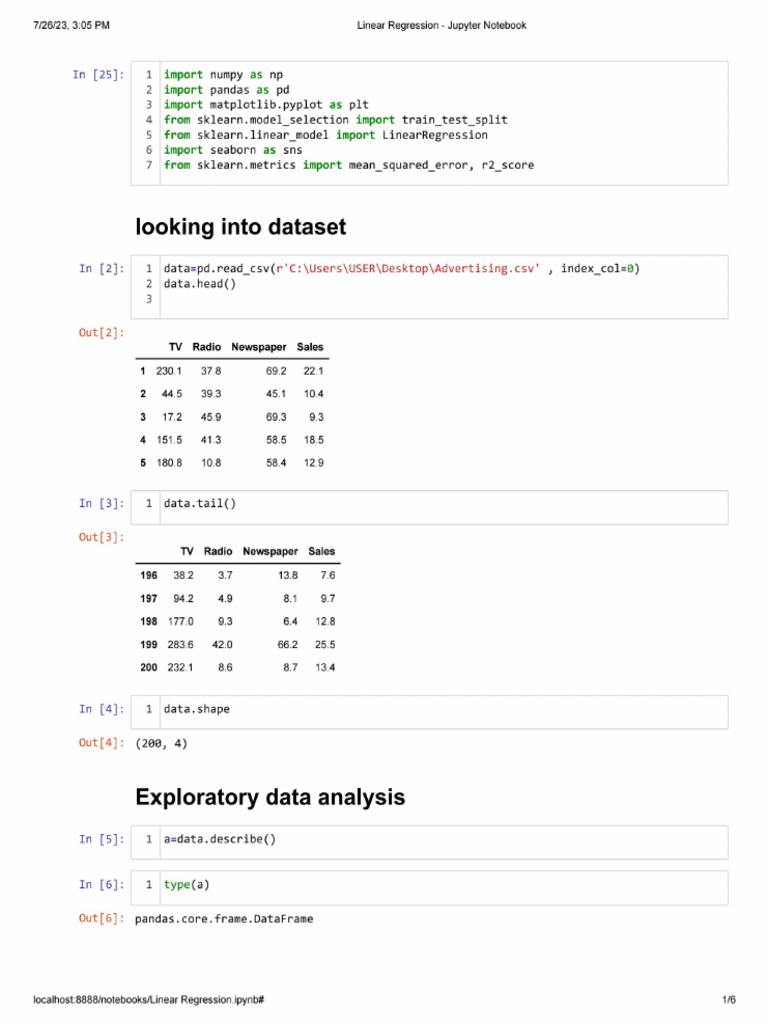Click the In [25] prompt label

[99, 75]
